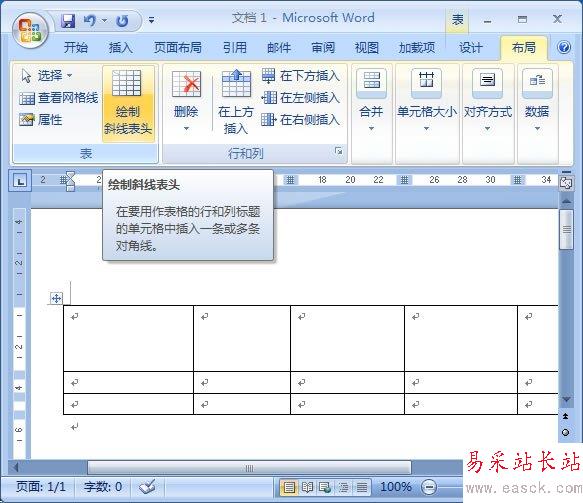
Task: Customize Quick Access Toolbar dropdown
Action: tap(151, 20)
